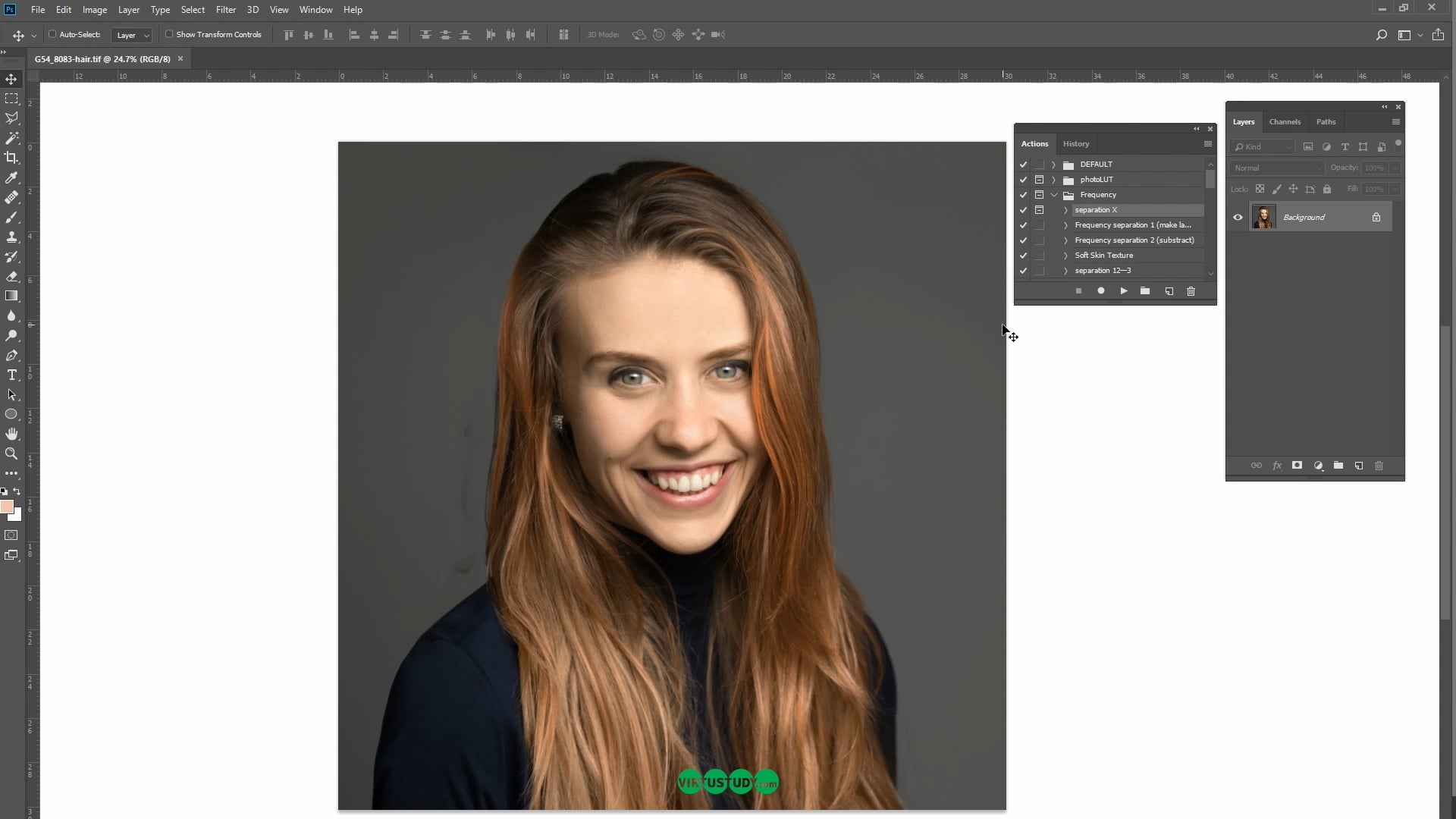Open the Auto-Select Layer dropdown
Screen dimensions: 1456x819
pos(131,35)
